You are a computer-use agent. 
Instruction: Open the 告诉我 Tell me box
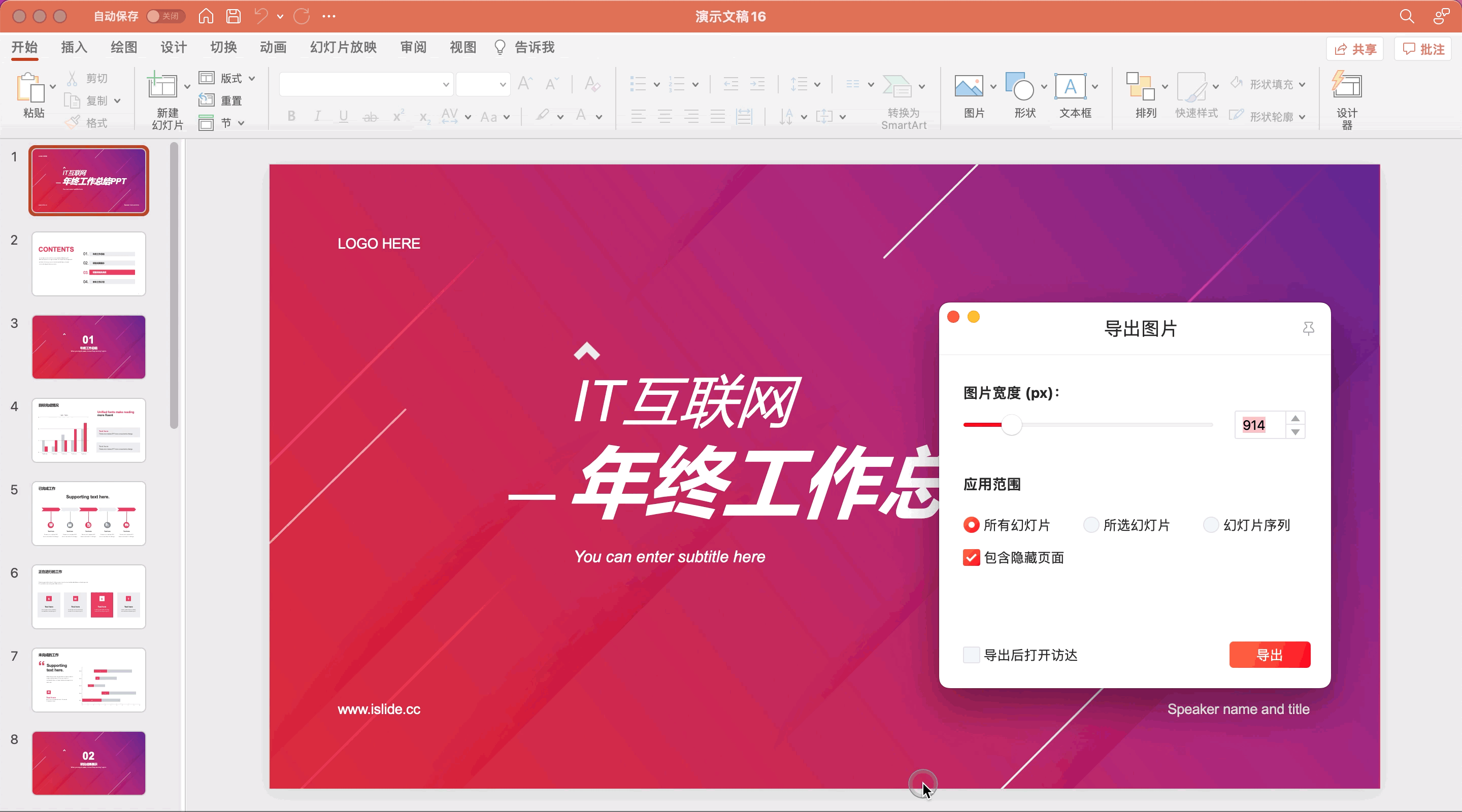tap(524, 47)
